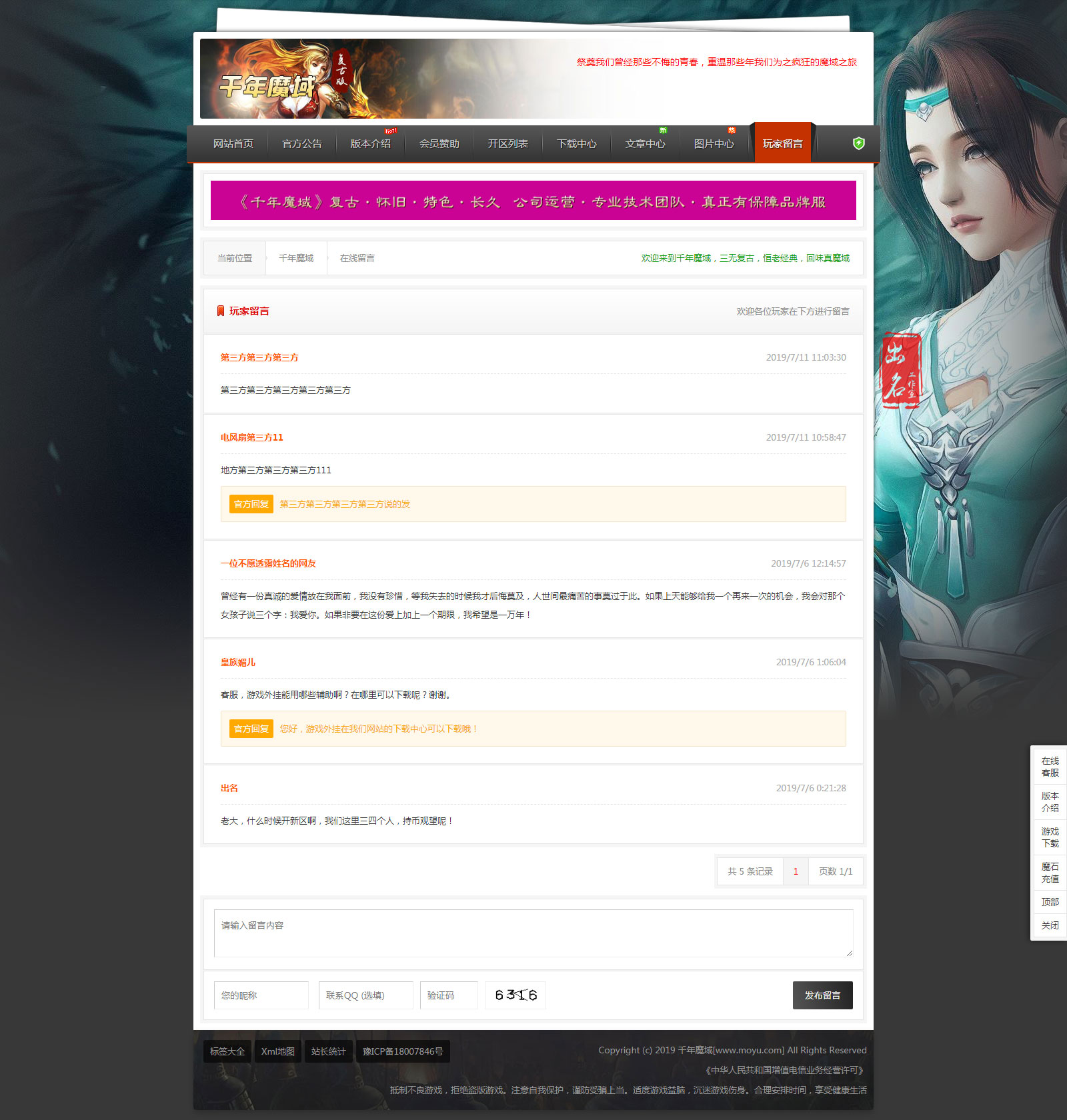Open 在线客服 in floating sidebar

[1050, 767]
